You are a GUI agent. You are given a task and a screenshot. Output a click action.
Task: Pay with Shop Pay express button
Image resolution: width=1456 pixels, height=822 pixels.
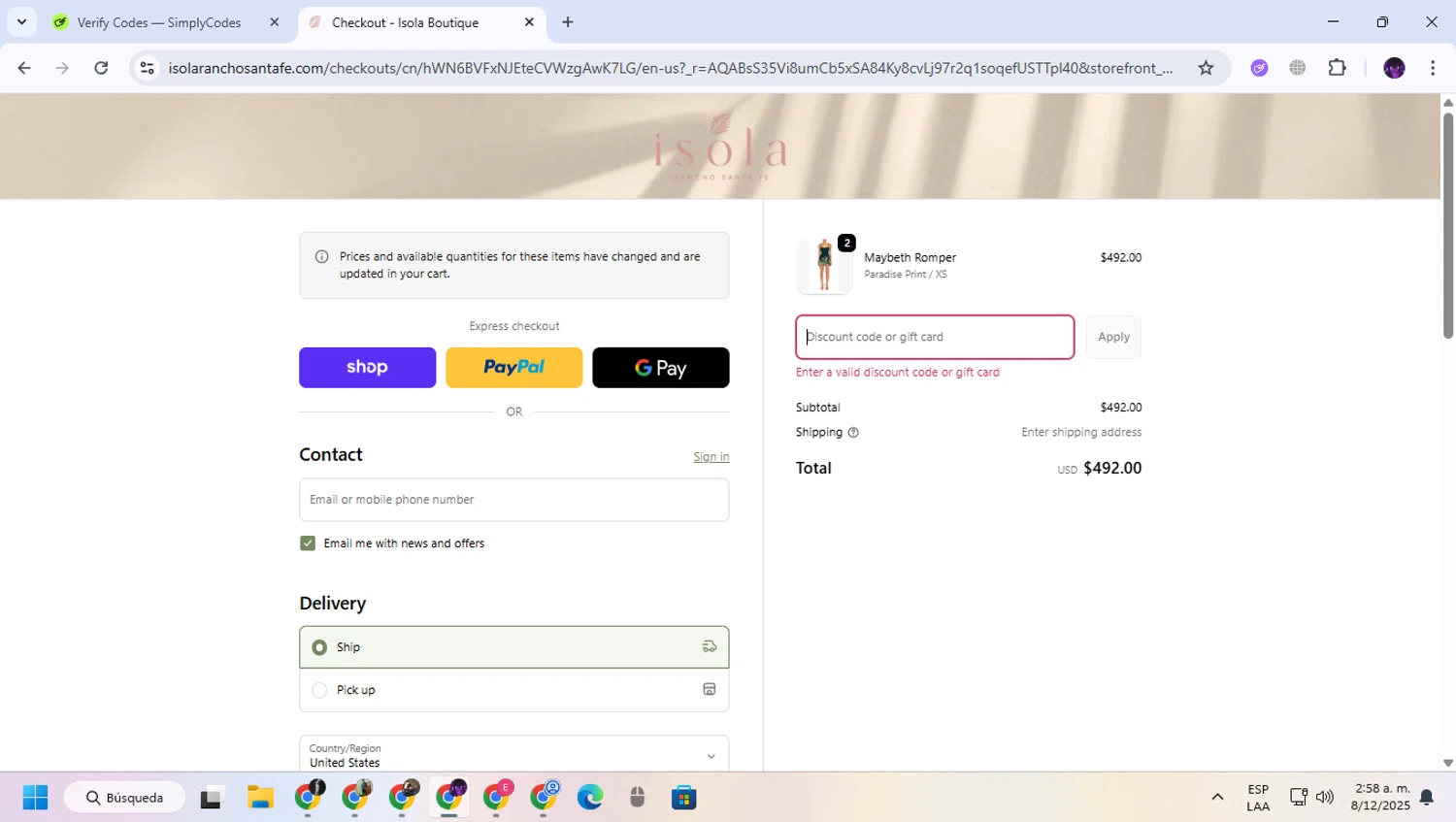pos(367,368)
